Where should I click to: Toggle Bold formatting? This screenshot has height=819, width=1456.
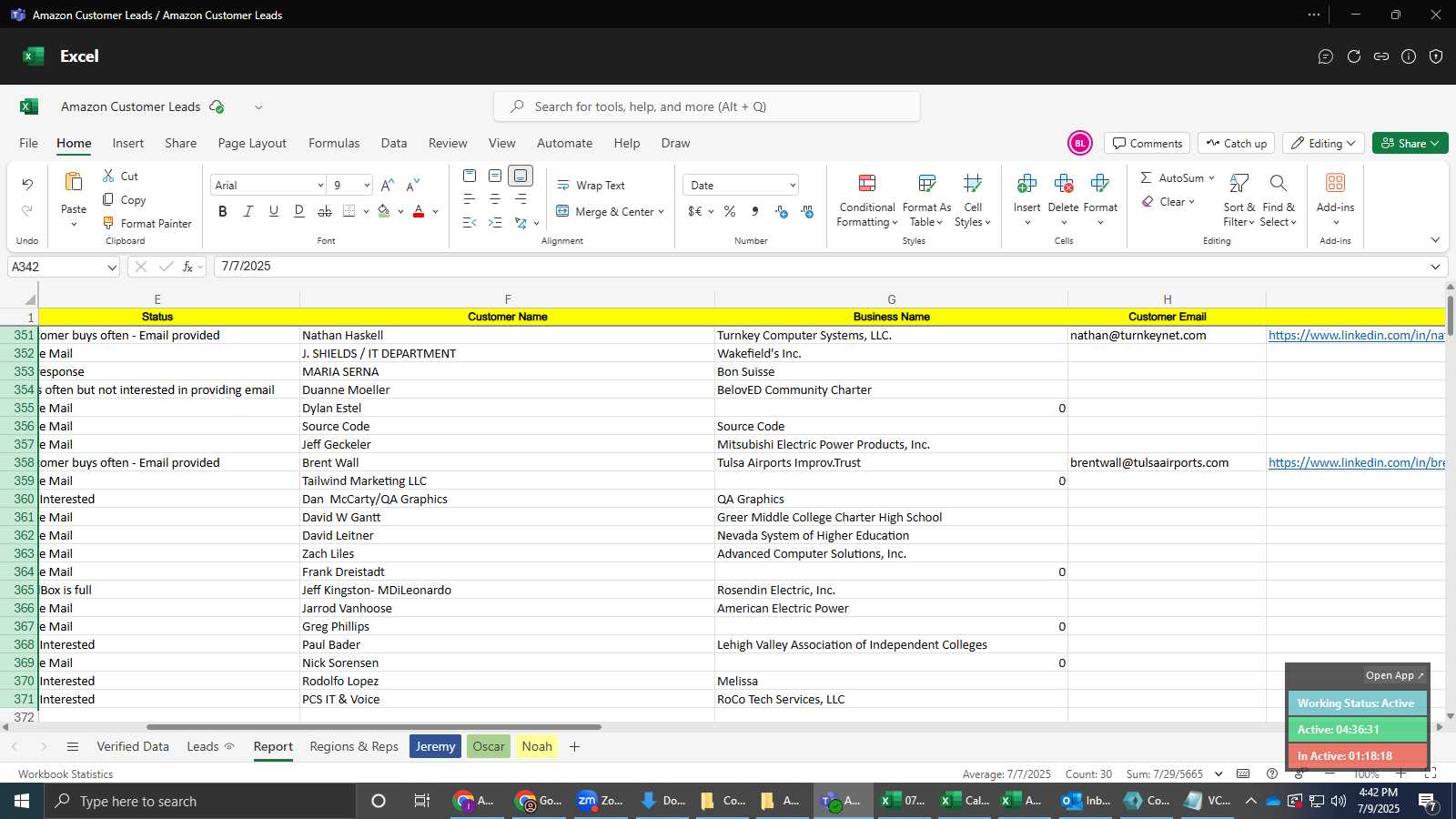coord(222,211)
